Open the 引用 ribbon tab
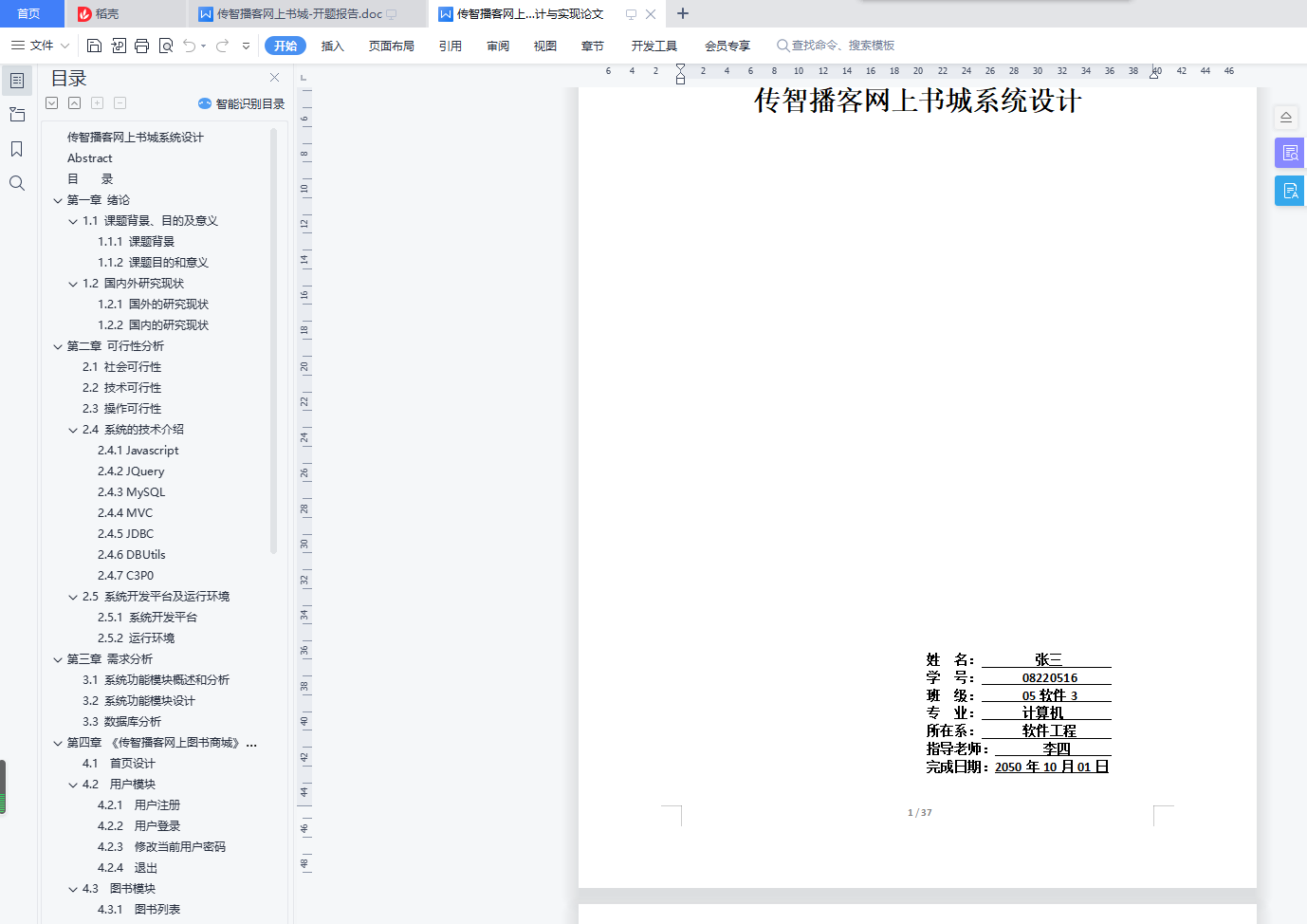 (451, 46)
